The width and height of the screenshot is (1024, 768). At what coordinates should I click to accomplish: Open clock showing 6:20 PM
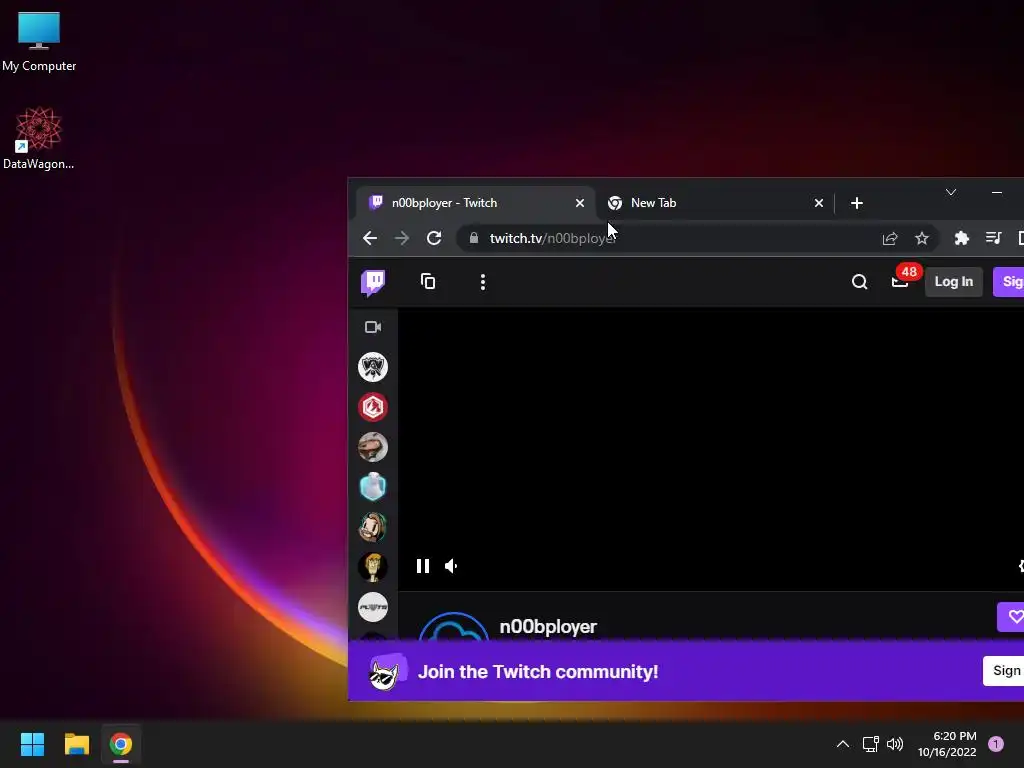[947, 744]
